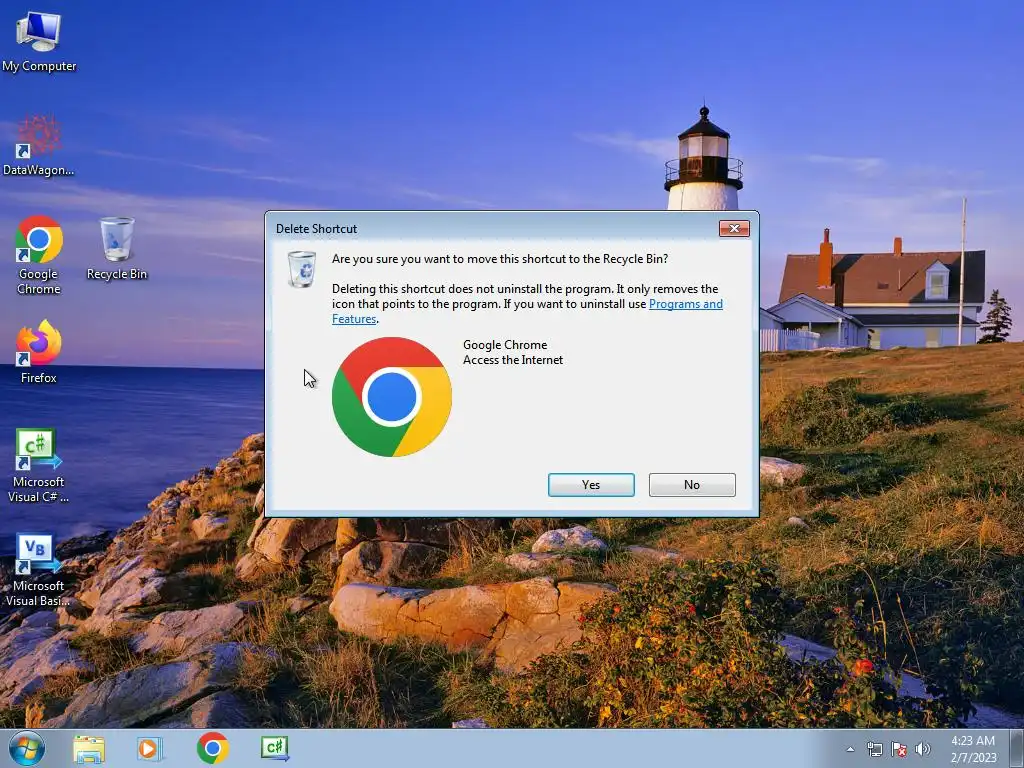Click the 'Access the Internet' description text
Screen dimensions: 1024x768
click(513, 360)
